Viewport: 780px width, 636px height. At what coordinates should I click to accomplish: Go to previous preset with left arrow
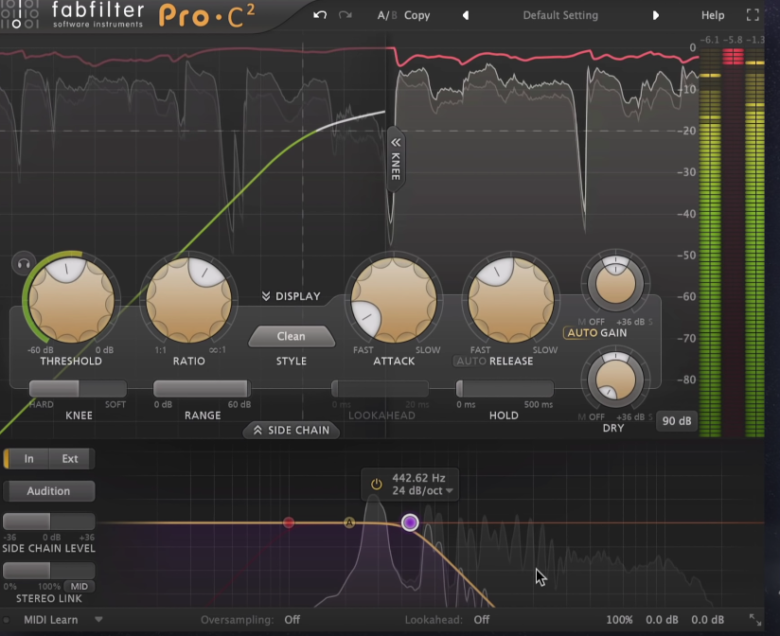coord(466,15)
